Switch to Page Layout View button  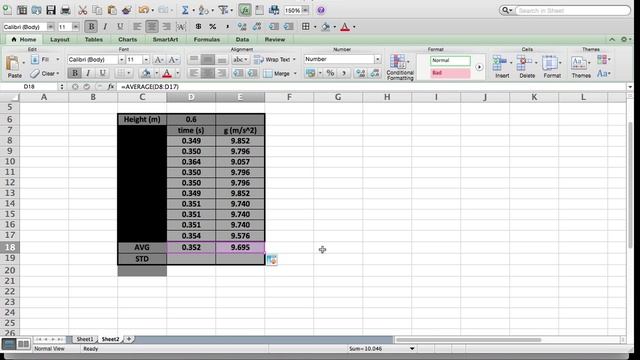tap(23, 344)
